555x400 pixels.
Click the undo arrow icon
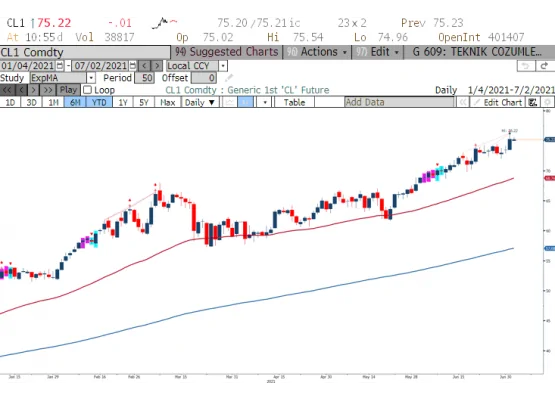(x=526, y=66)
